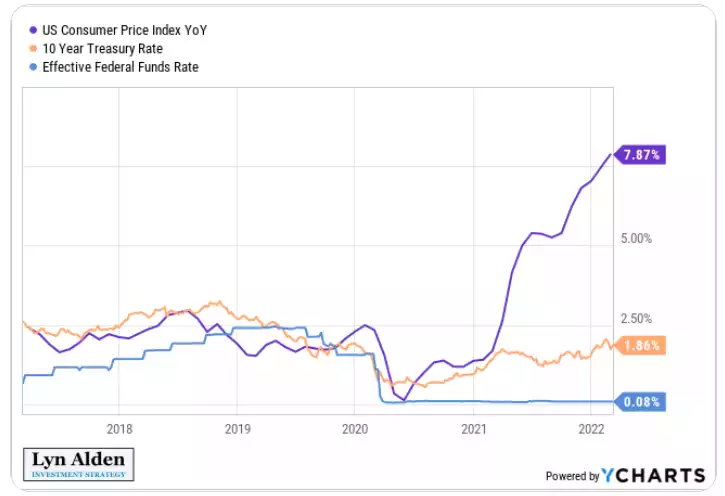725x496 pixels.
Task: Click the 2021 x-axis label
Action: click(x=473, y=429)
